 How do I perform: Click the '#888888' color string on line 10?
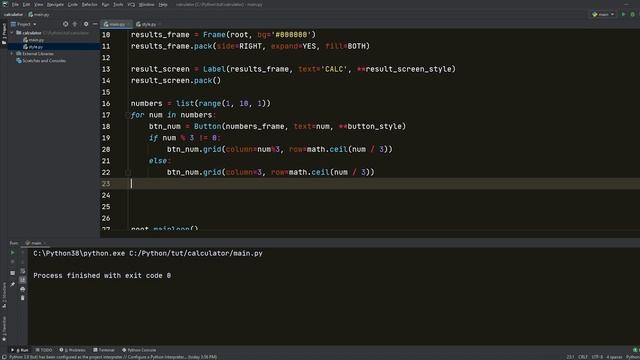[291, 35]
